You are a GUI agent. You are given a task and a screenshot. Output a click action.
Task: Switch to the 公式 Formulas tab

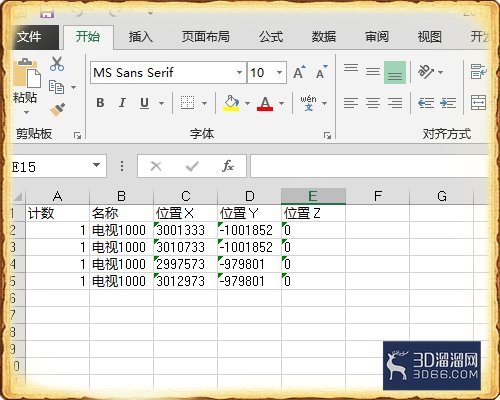click(271, 37)
